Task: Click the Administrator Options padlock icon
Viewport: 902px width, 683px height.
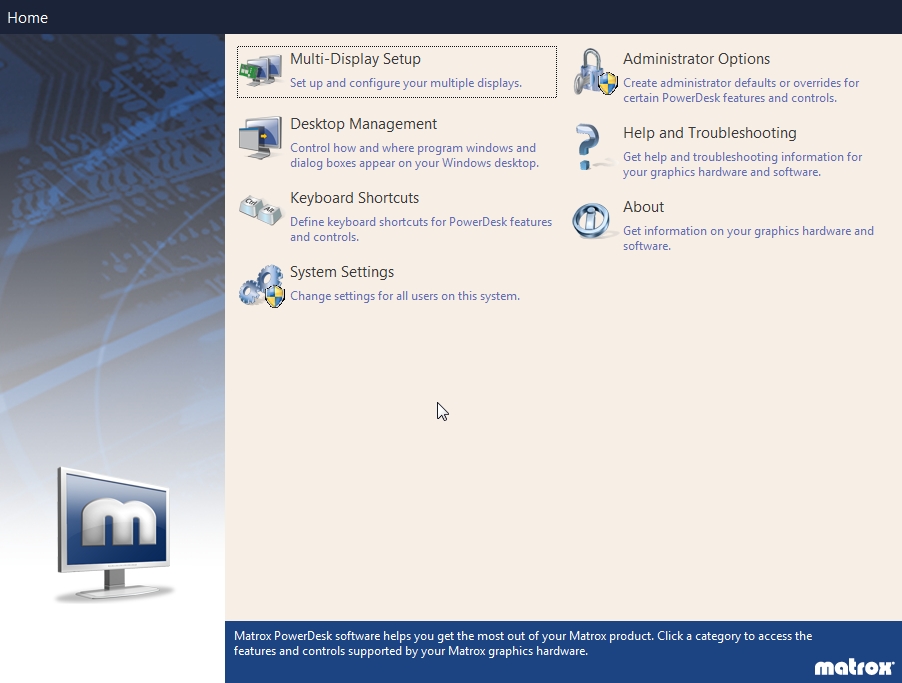Action: [595, 72]
